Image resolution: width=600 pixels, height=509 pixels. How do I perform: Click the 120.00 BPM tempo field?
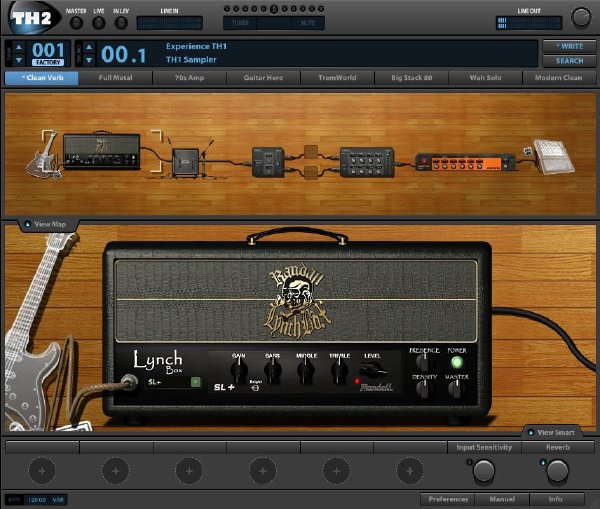click(37, 500)
